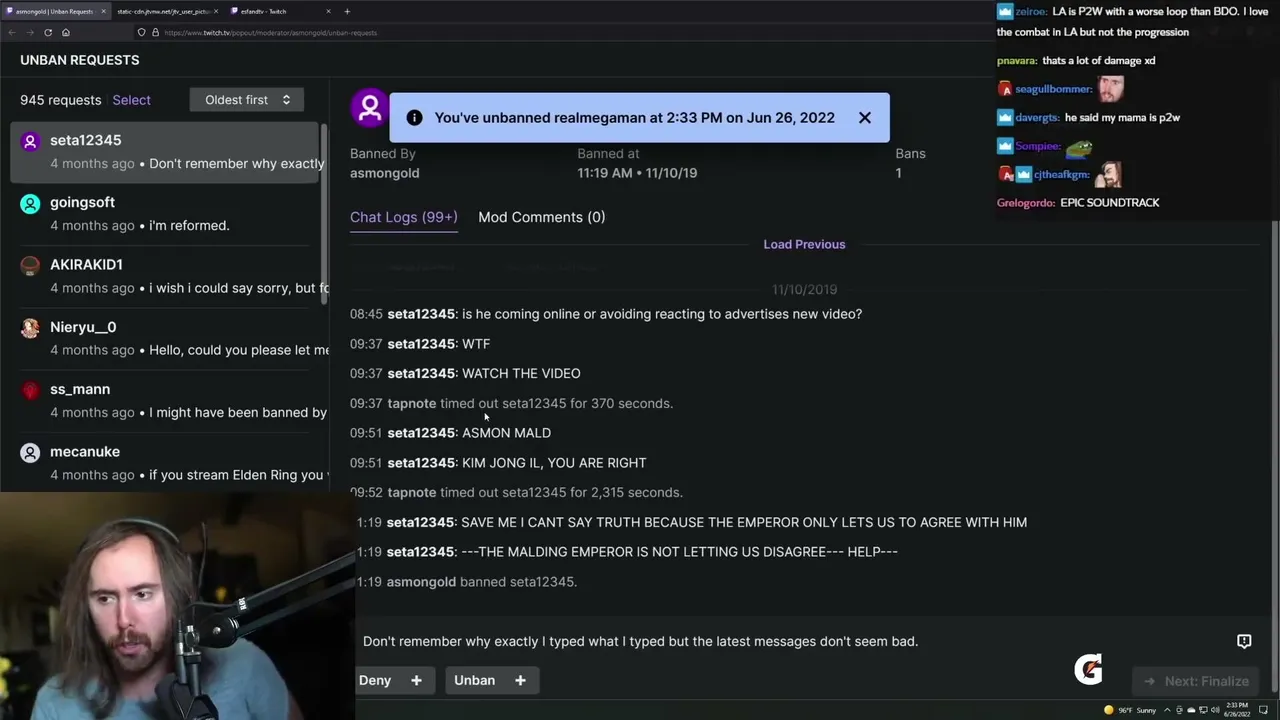Click the banned-at time 11:19 AM • 11/10/19
Screen dimensions: 1280x720
point(637,173)
